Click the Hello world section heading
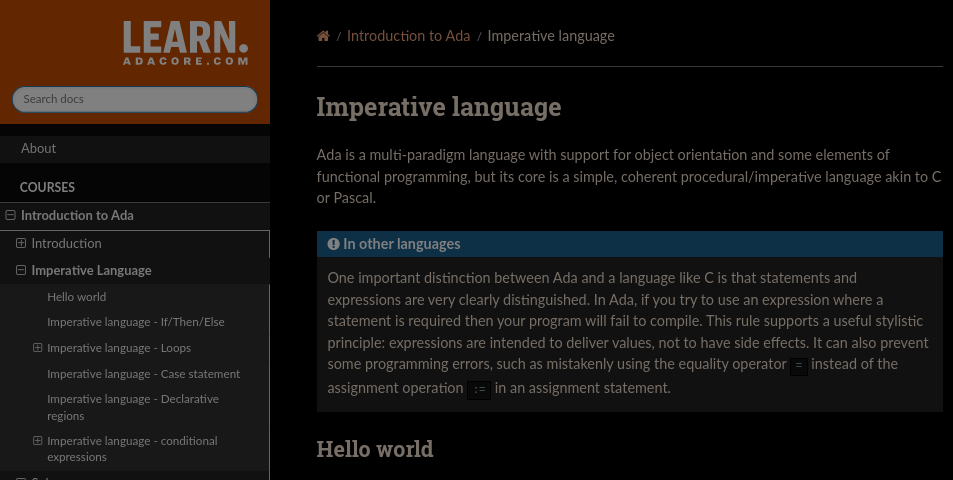The image size is (953, 480). click(x=374, y=449)
